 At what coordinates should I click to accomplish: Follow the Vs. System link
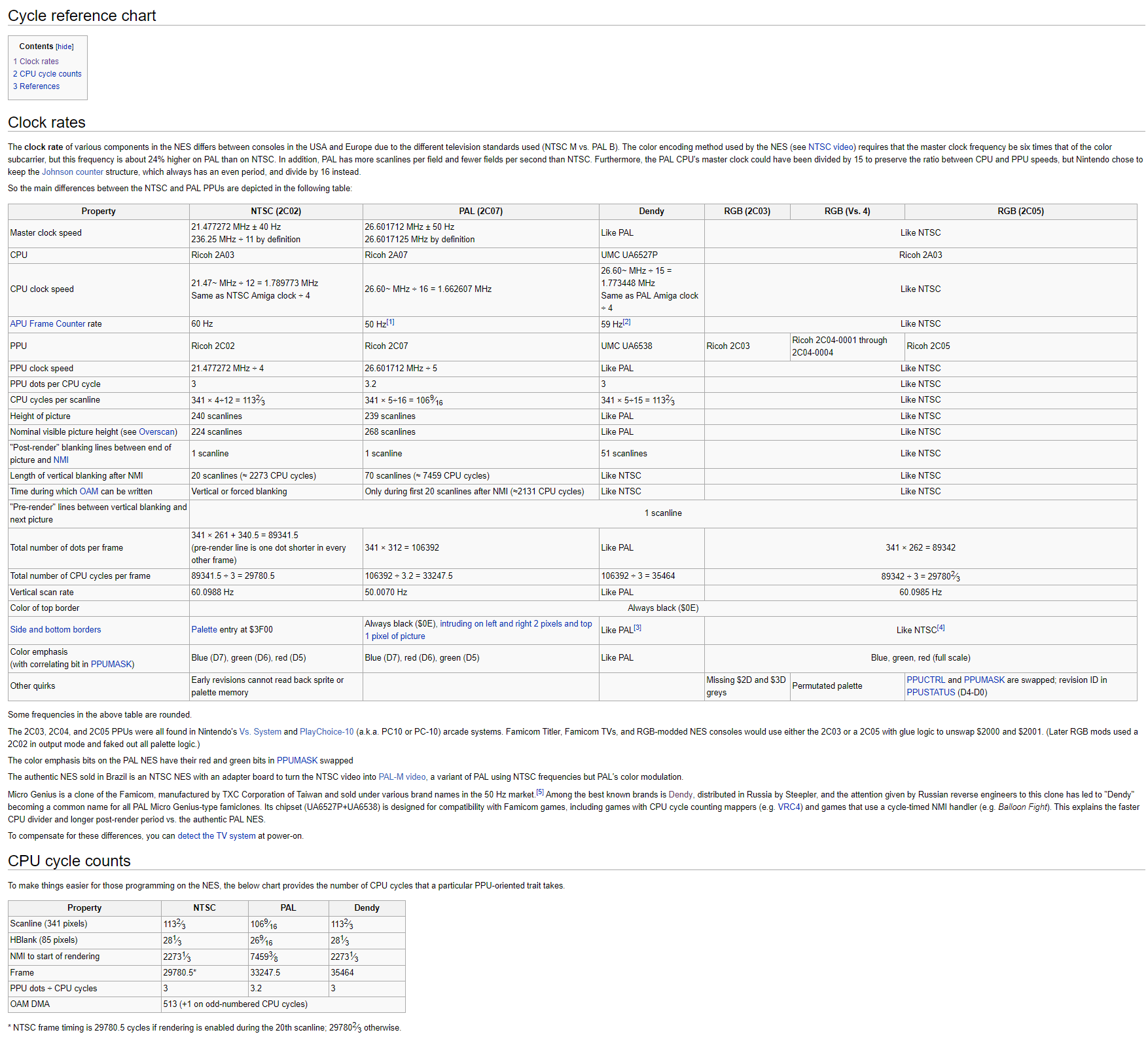pyautogui.click(x=260, y=732)
